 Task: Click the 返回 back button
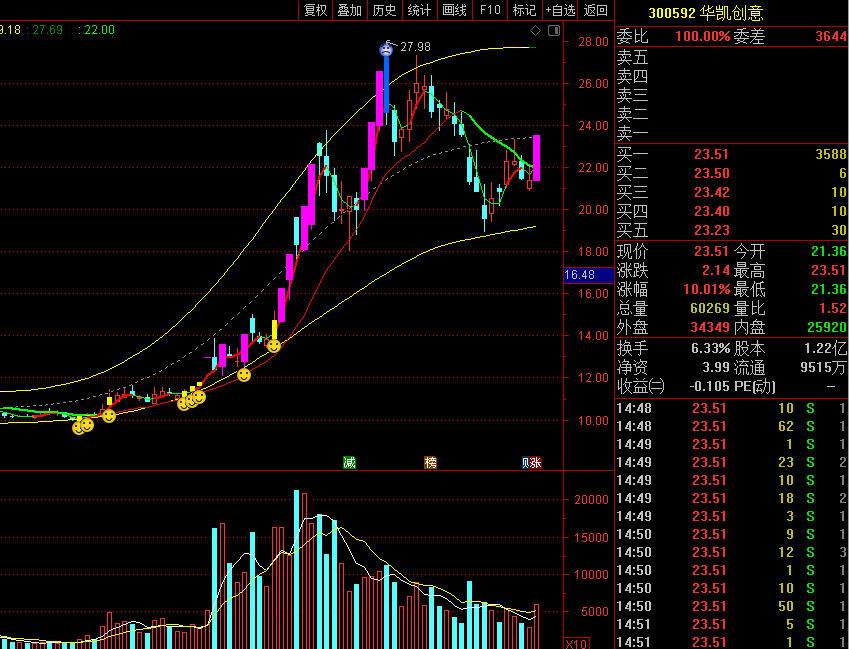(x=595, y=10)
